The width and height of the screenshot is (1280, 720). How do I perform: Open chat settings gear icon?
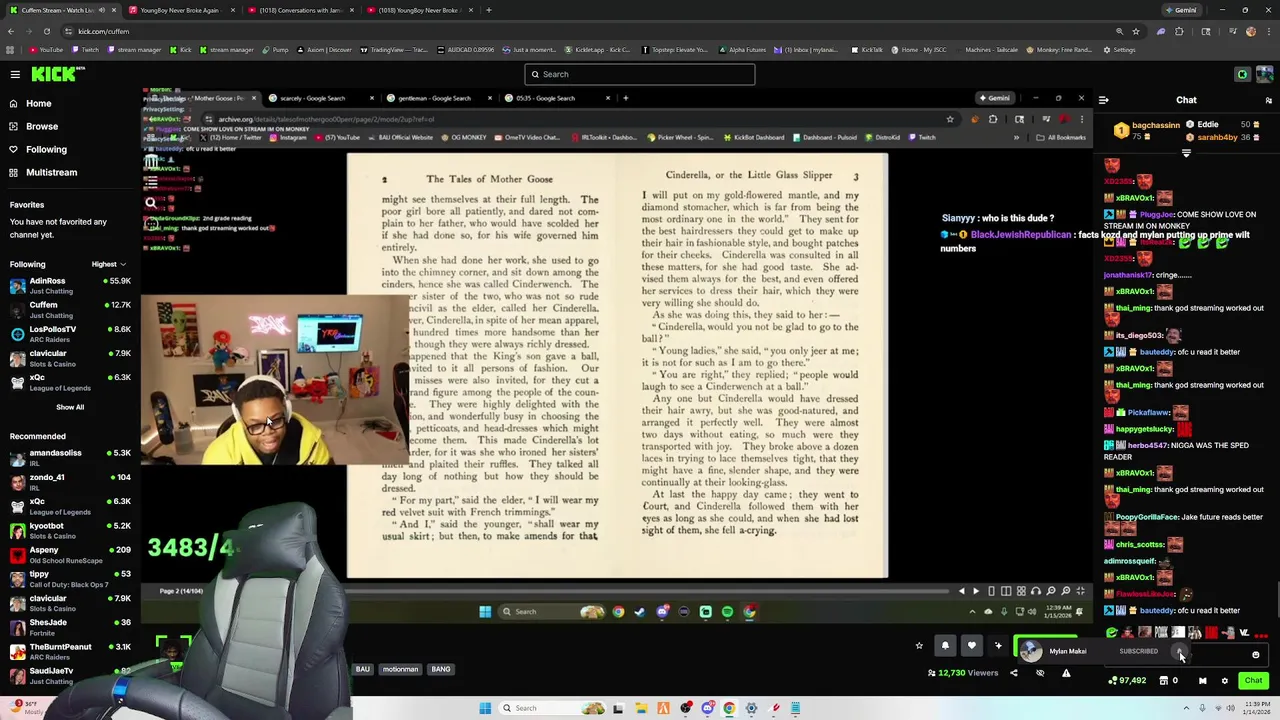(1224, 681)
